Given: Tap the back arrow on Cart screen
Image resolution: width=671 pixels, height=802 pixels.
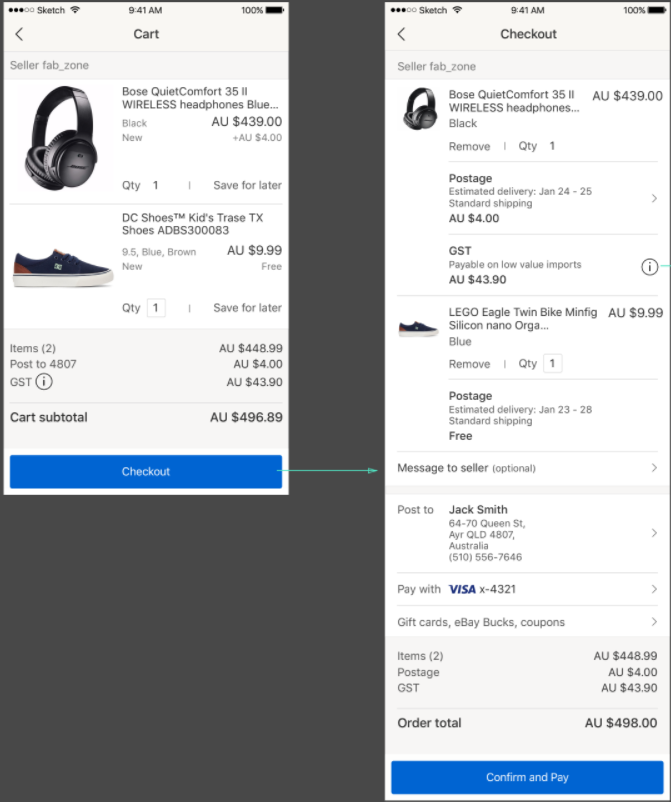Looking at the screenshot, I should [x=19, y=34].
